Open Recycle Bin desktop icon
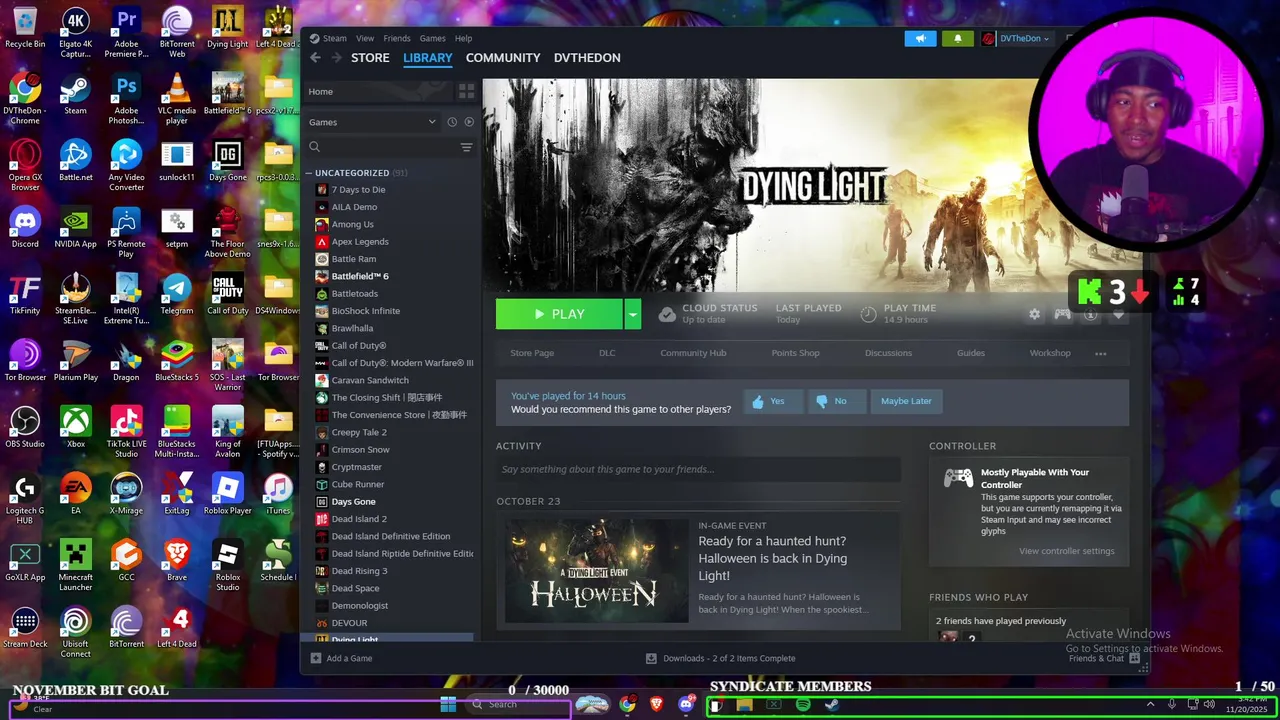 coord(25,28)
